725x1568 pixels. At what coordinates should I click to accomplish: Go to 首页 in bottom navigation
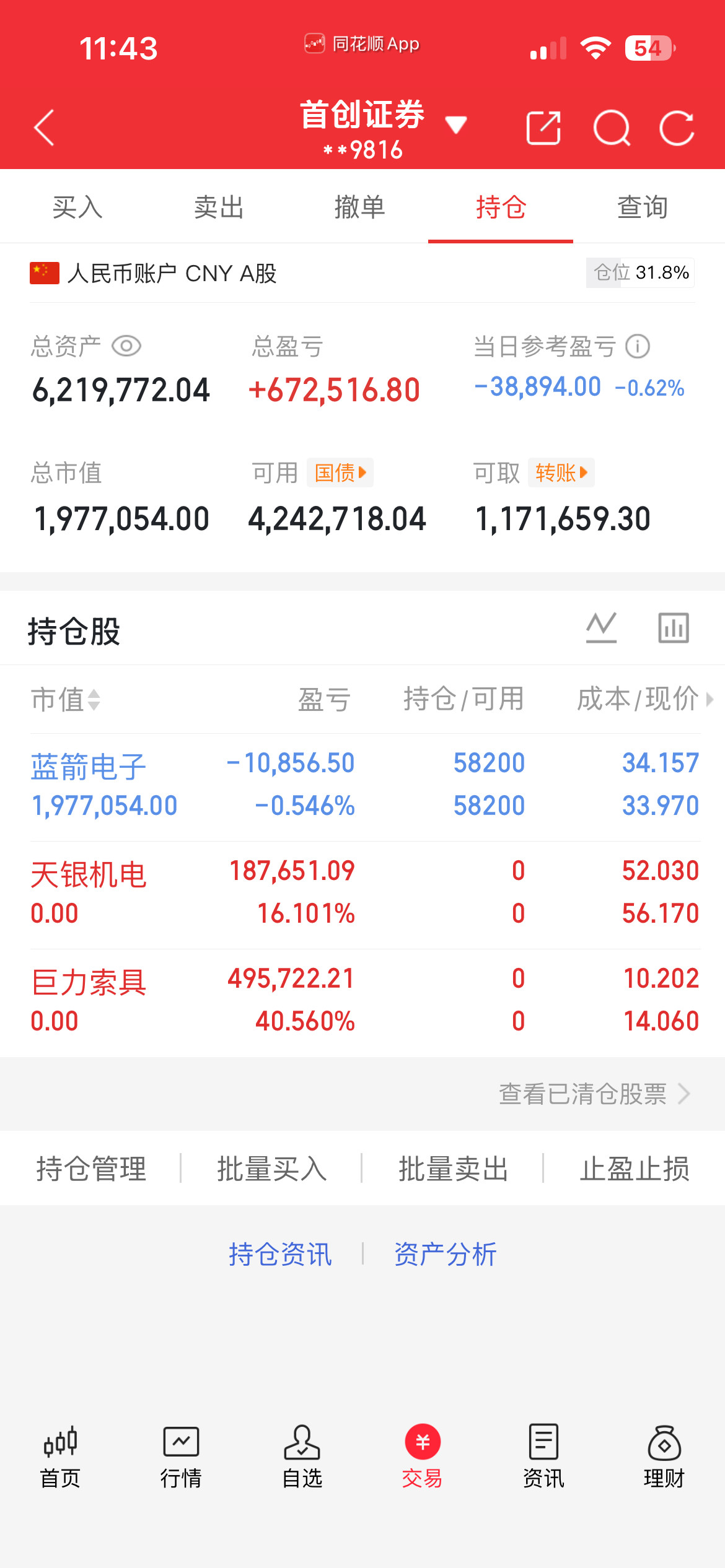click(x=60, y=1457)
